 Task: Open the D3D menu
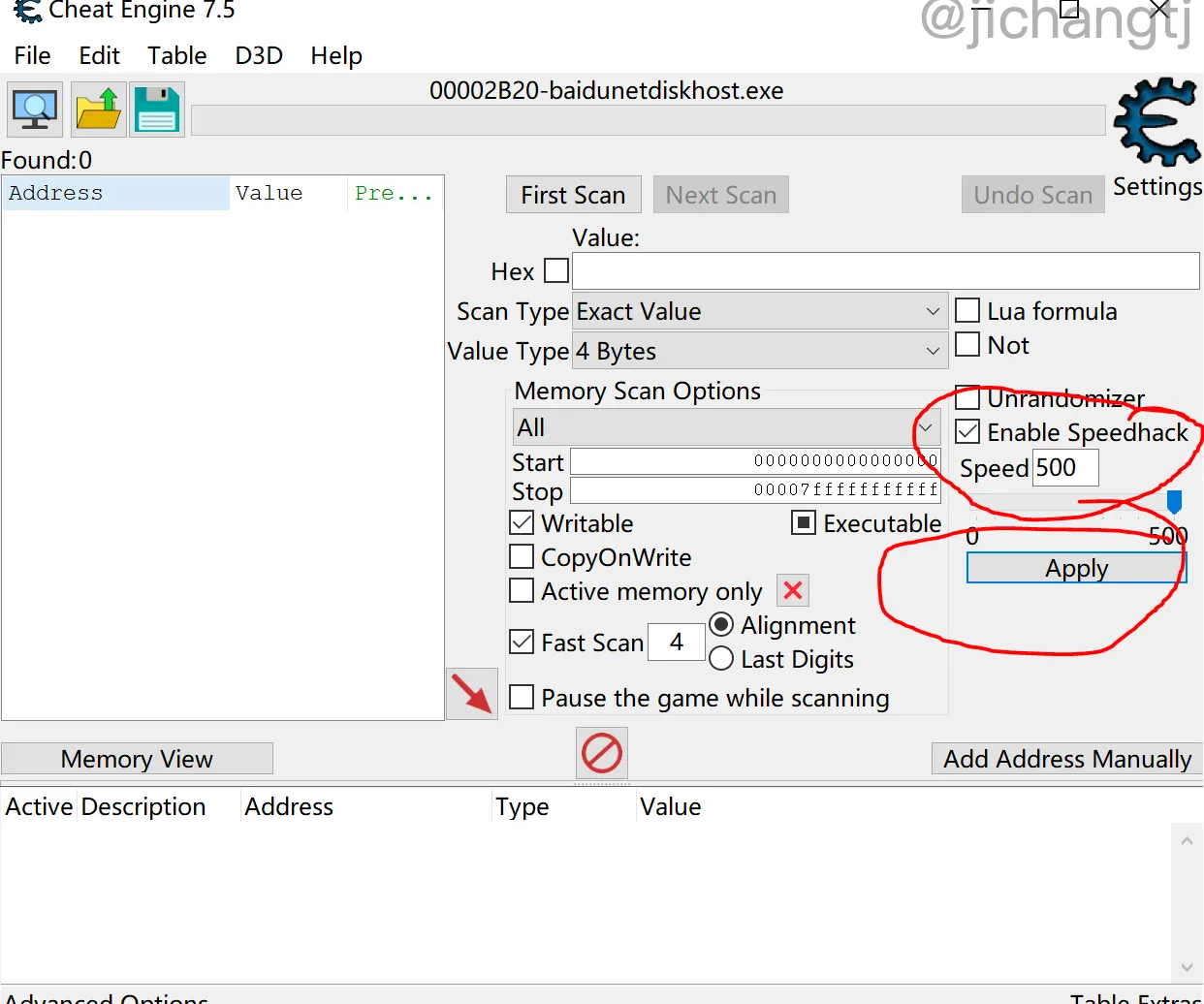pyautogui.click(x=259, y=55)
